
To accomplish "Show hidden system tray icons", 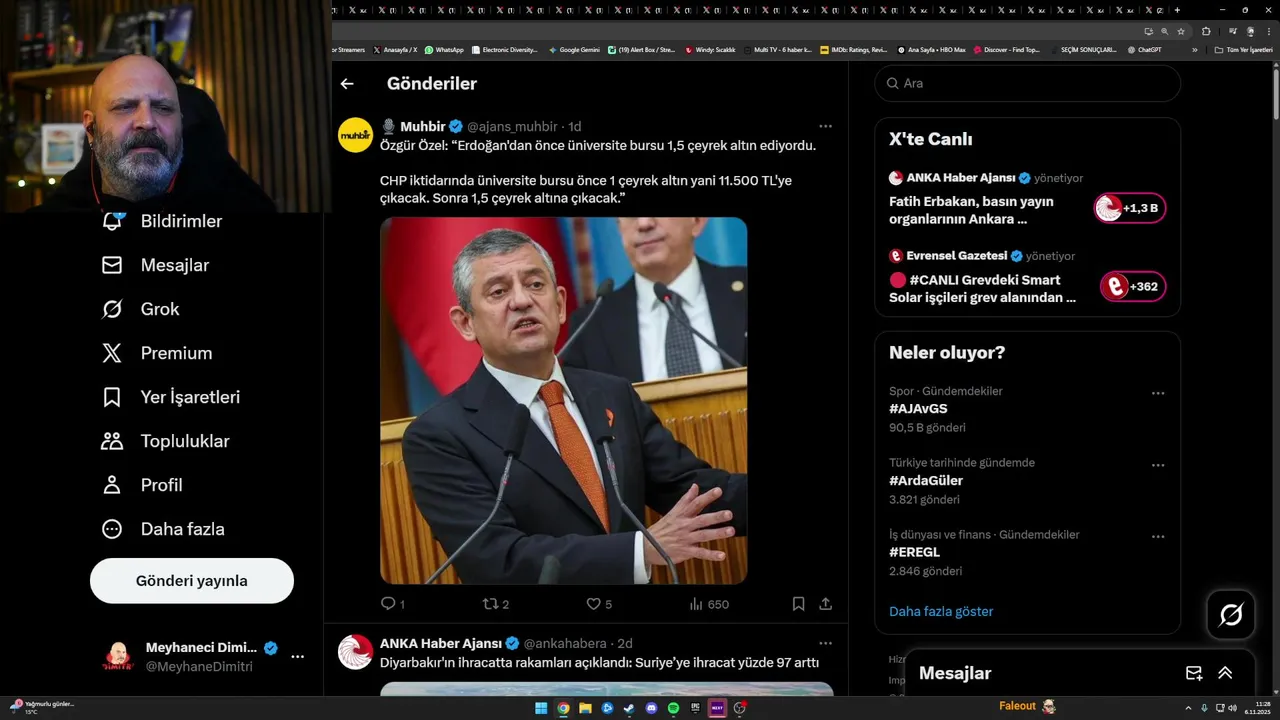I will tap(1190, 708).
